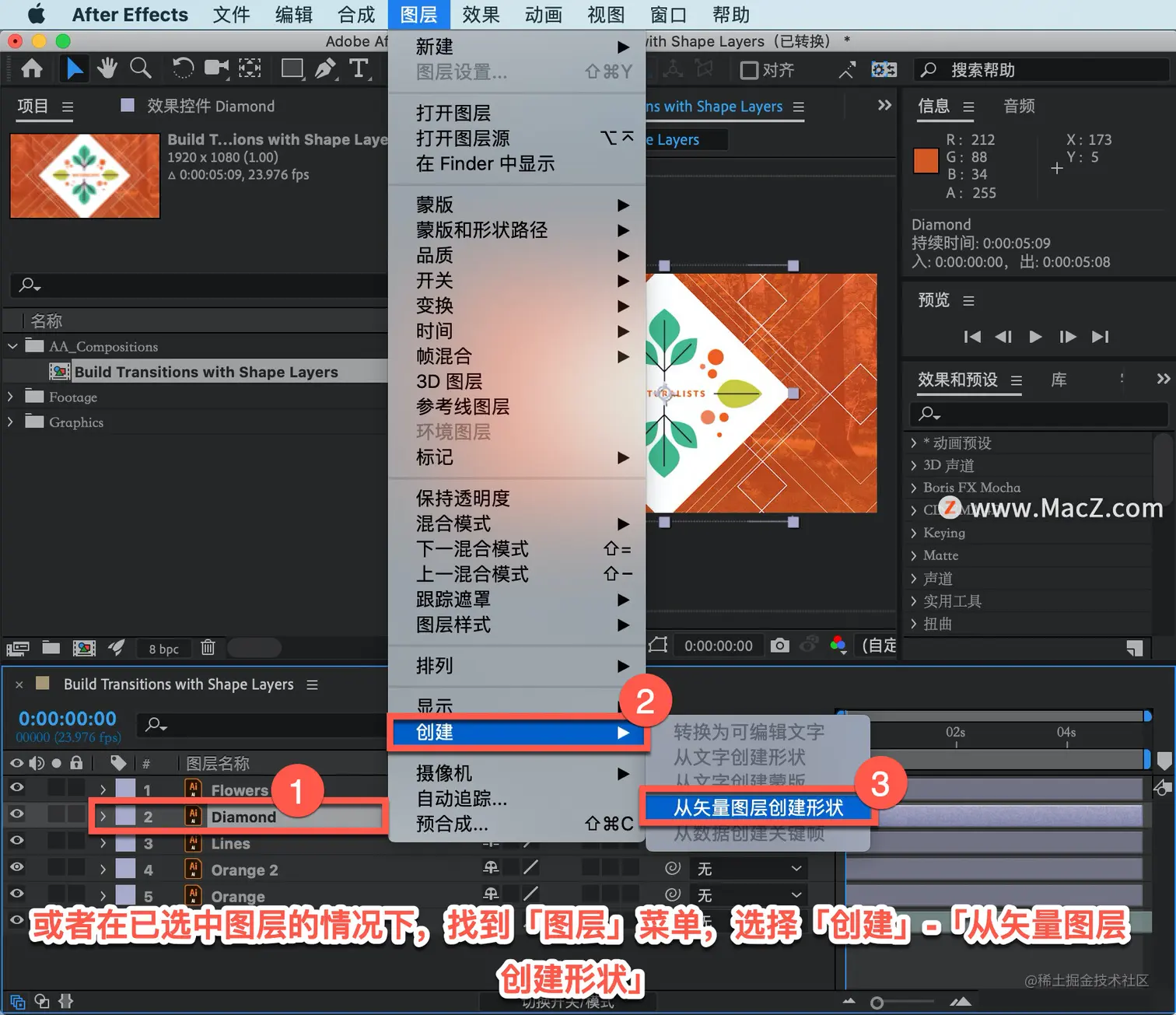Hide the Lines layer with eye icon
The height and width of the screenshot is (1015, 1176).
(16, 841)
